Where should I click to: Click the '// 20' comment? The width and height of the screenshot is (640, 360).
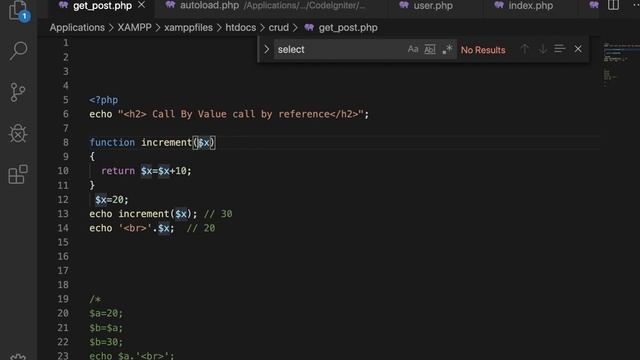201,228
